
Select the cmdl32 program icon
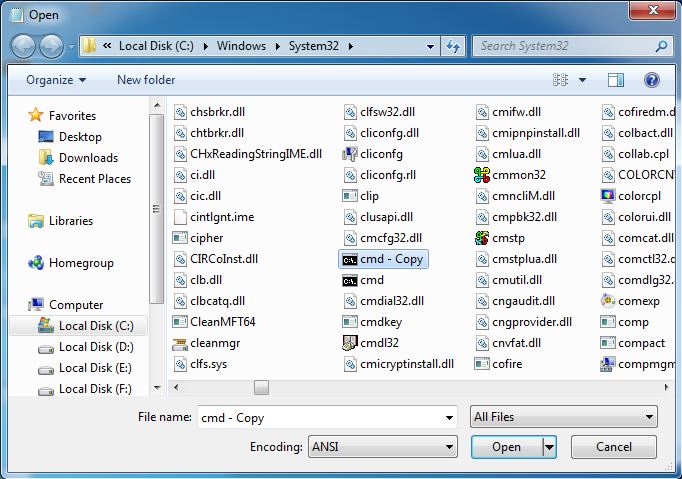(350, 343)
